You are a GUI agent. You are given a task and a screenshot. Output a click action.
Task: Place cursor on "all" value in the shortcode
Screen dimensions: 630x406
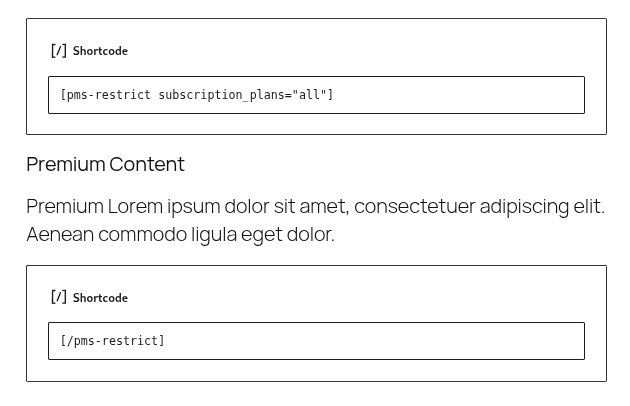pyautogui.click(x=309, y=95)
